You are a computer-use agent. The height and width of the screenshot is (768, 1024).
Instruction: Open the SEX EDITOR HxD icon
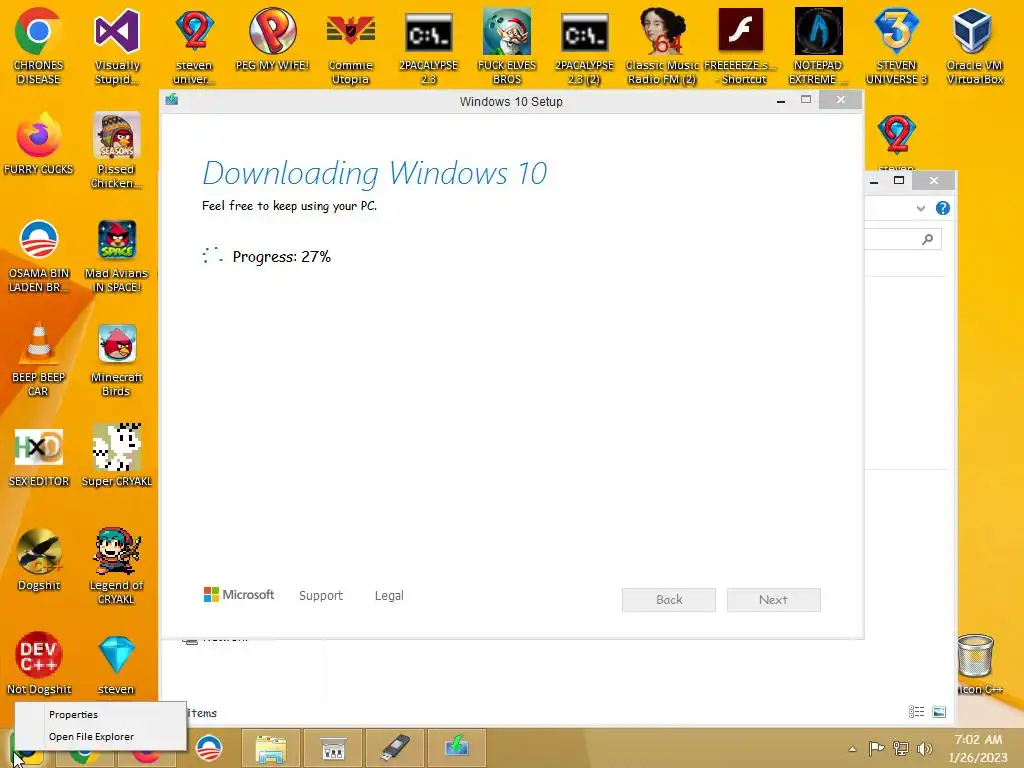coord(38,457)
